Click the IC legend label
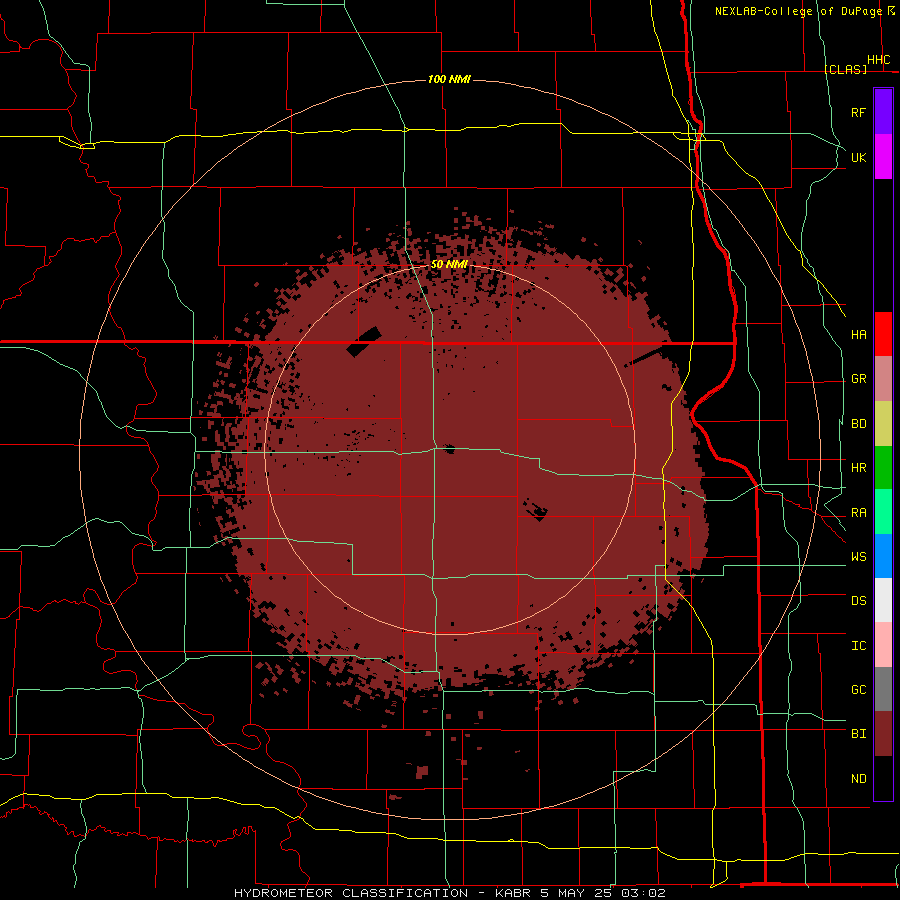The image size is (900, 900). (x=859, y=646)
